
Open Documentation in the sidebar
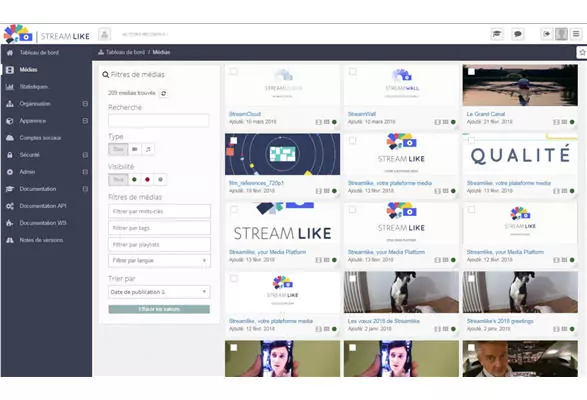(38, 189)
